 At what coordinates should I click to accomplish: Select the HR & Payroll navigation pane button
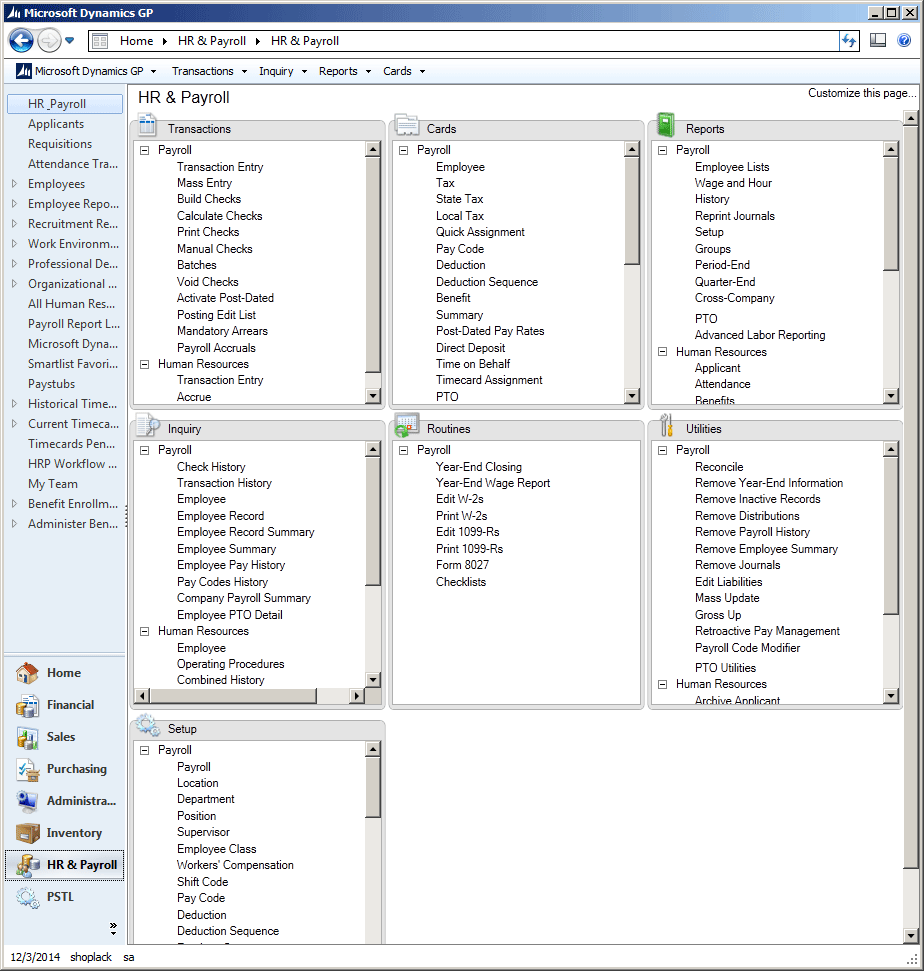click(64, 865)
